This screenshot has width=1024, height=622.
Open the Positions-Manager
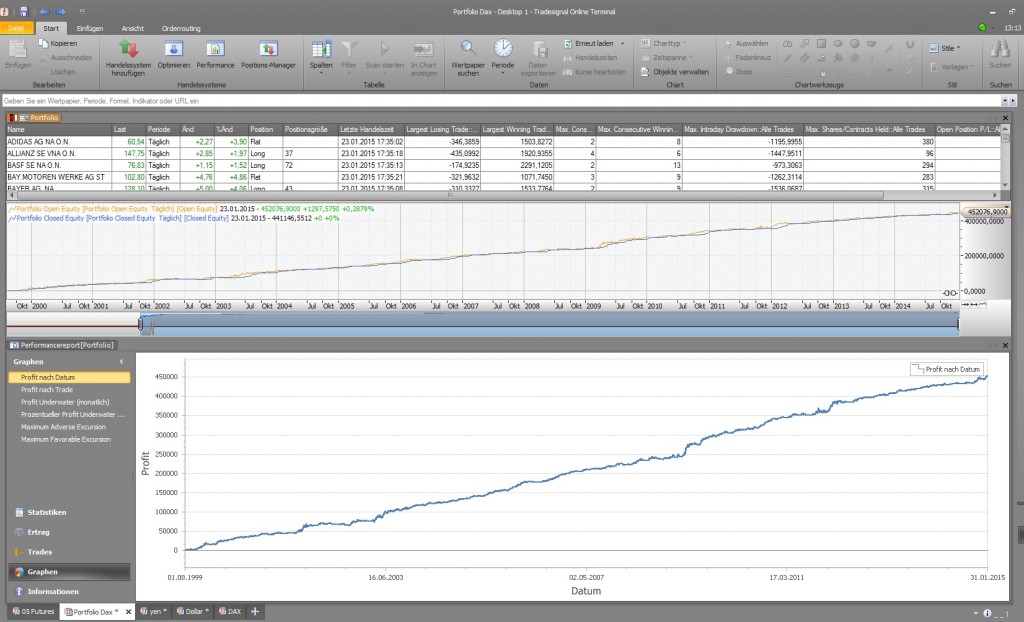[x=267, y=50]
